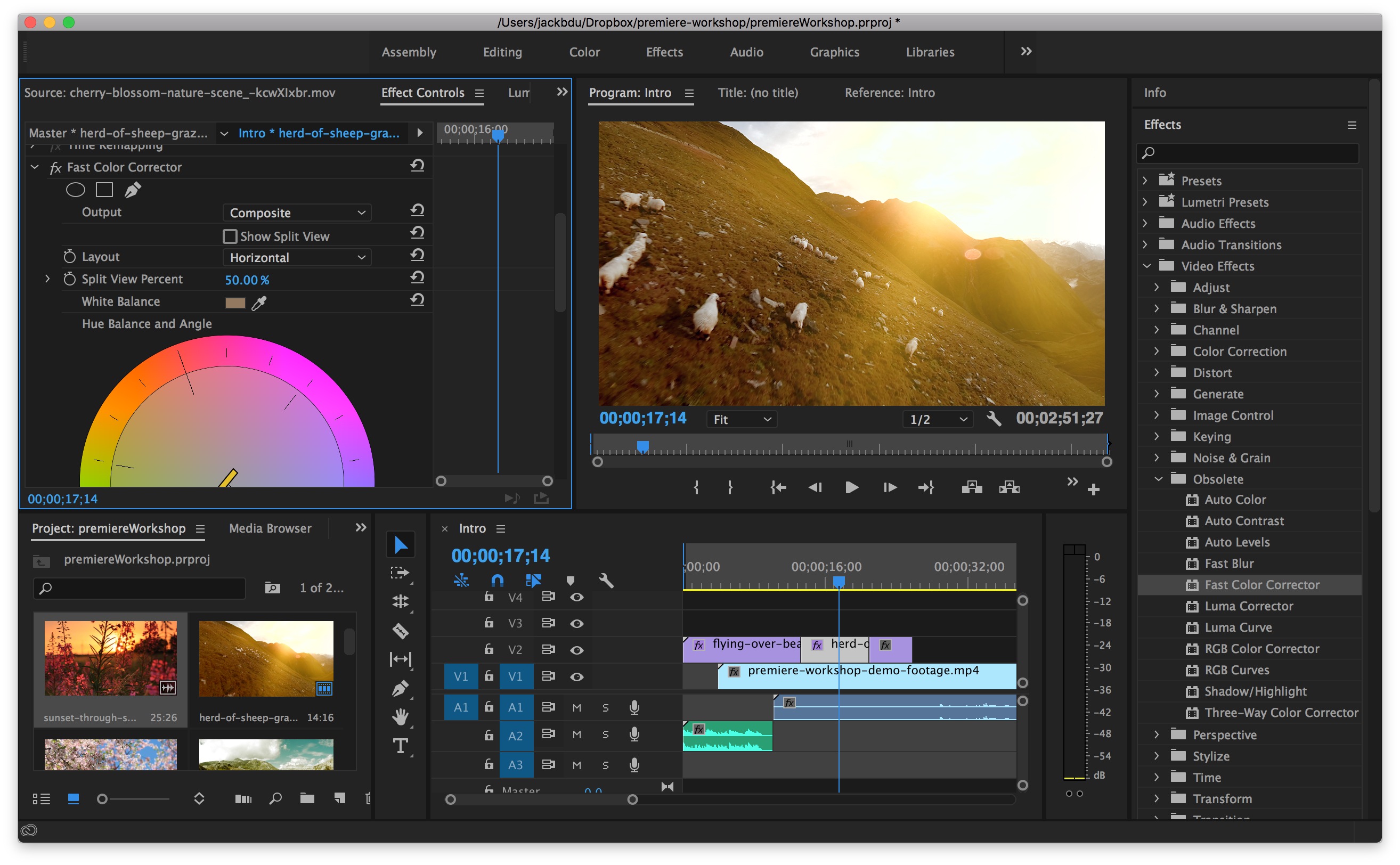Open the Media Browser tab
Screen dimensions: 1400x865
tap(270, 528)
